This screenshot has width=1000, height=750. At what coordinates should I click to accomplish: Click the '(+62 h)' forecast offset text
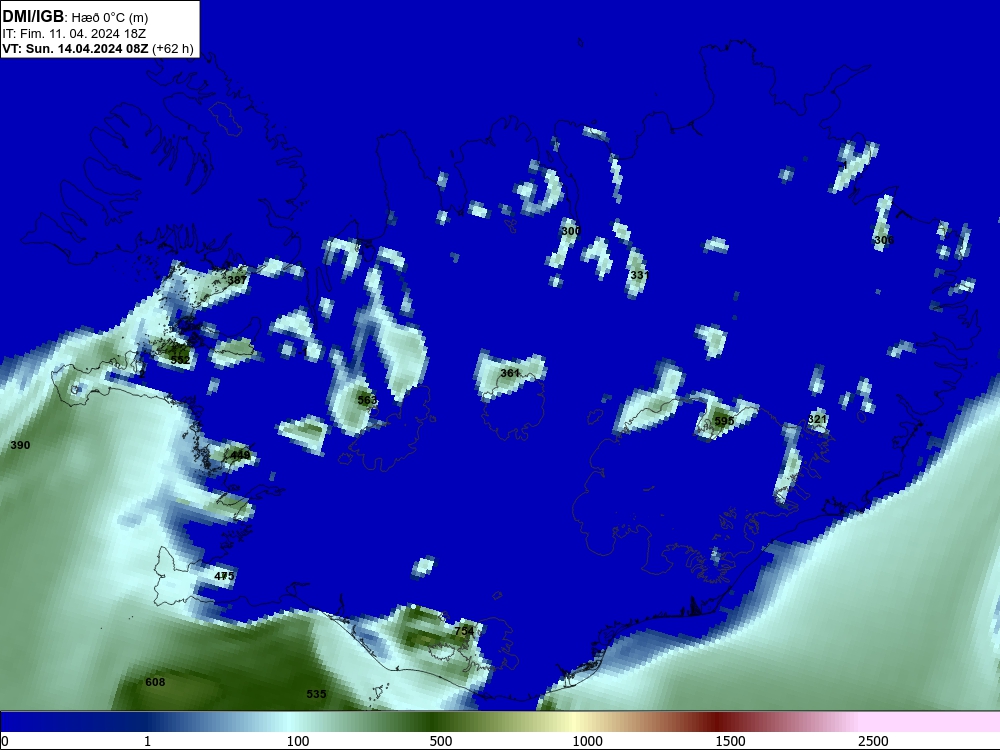click(x=173, y=48)
